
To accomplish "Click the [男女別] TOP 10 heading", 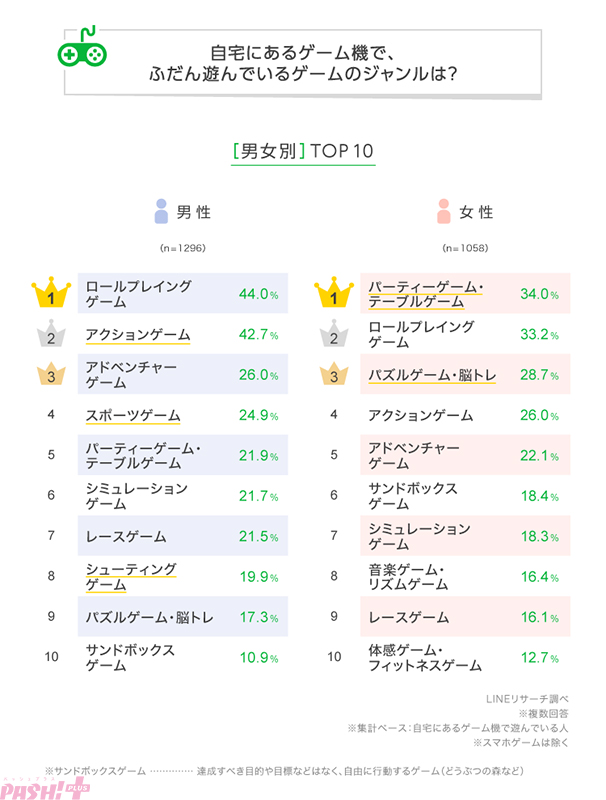I will (302, 151).
